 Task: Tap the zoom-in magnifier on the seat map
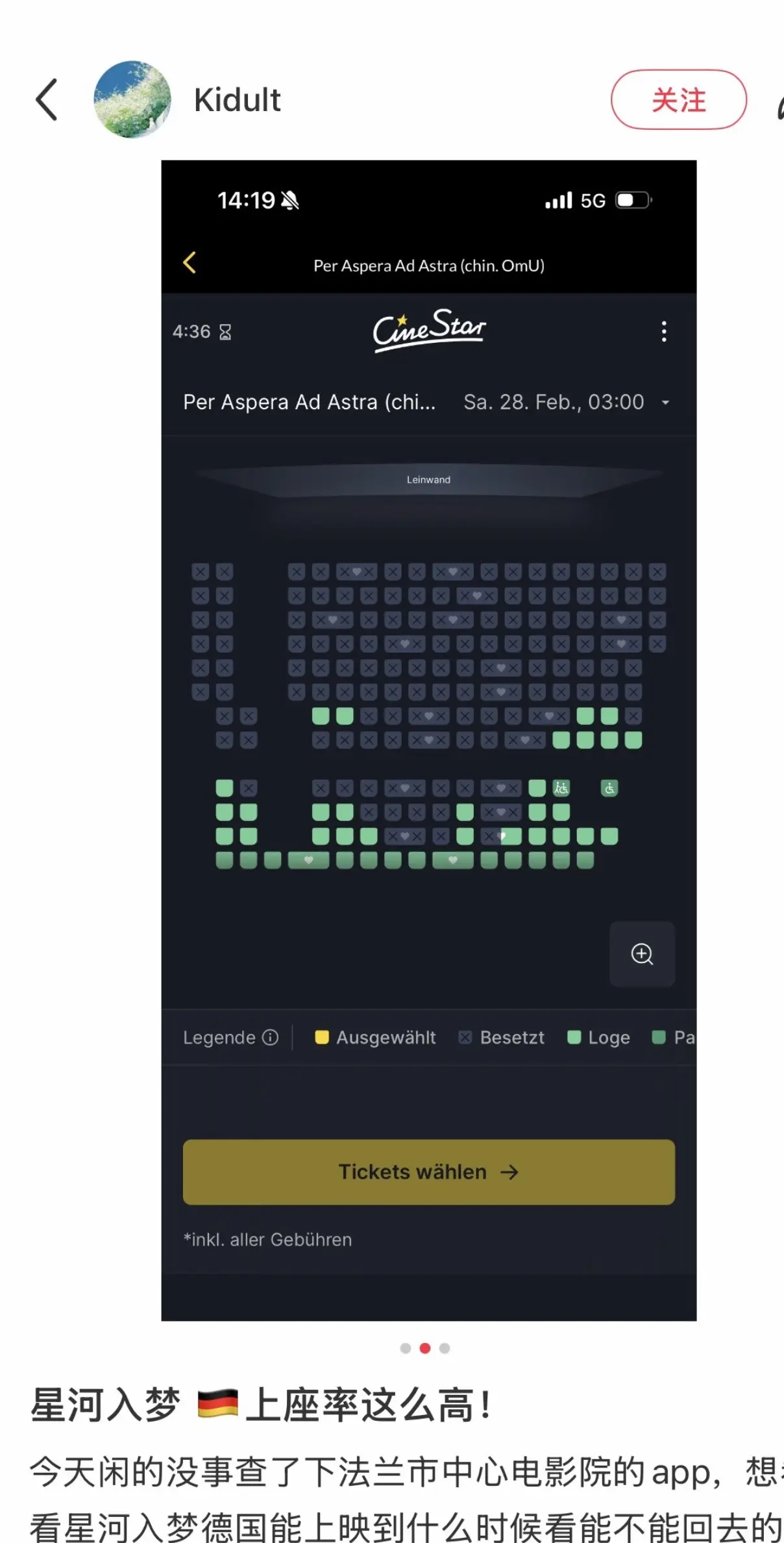click(x=643, y=953)
